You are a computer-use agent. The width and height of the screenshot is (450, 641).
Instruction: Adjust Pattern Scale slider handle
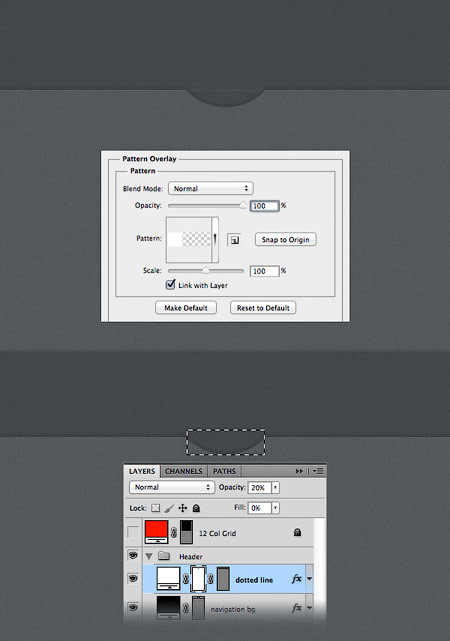206,271
